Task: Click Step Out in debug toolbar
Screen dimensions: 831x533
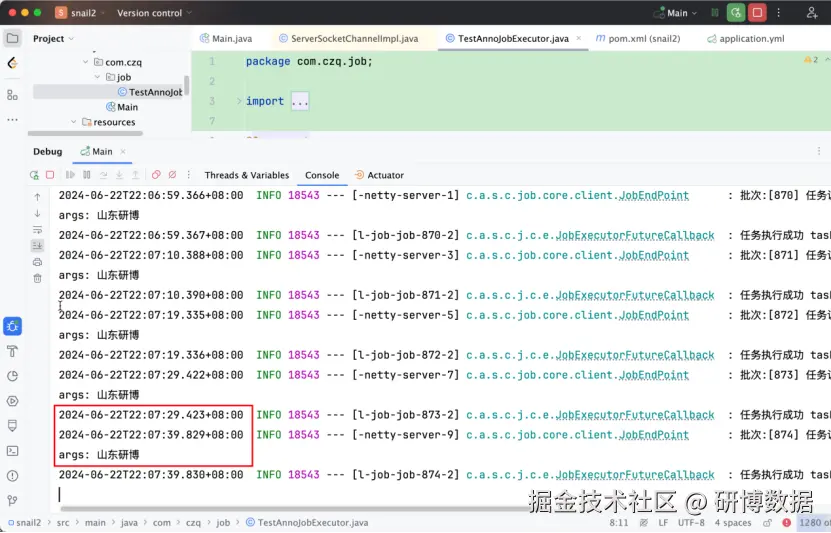Action: click(x=136, y=175)
